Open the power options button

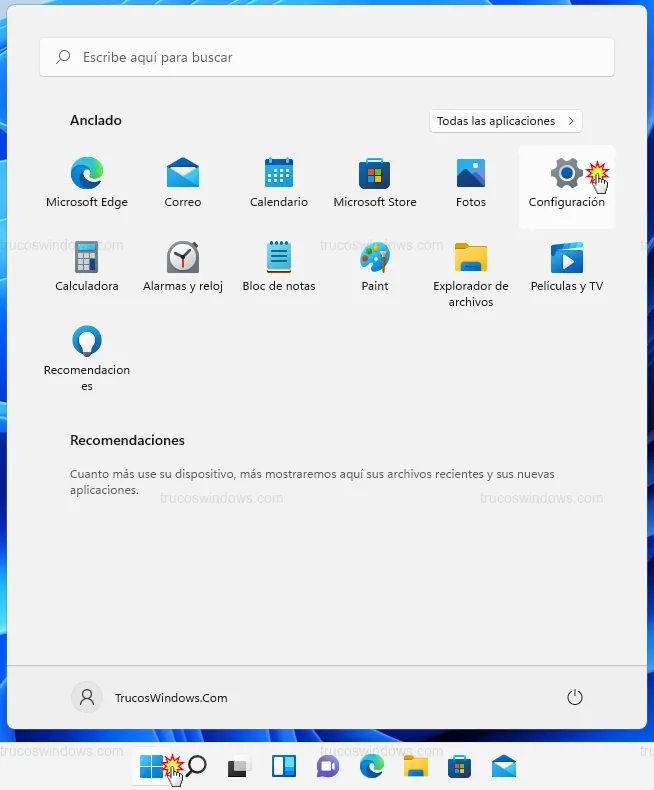point(574,698)
